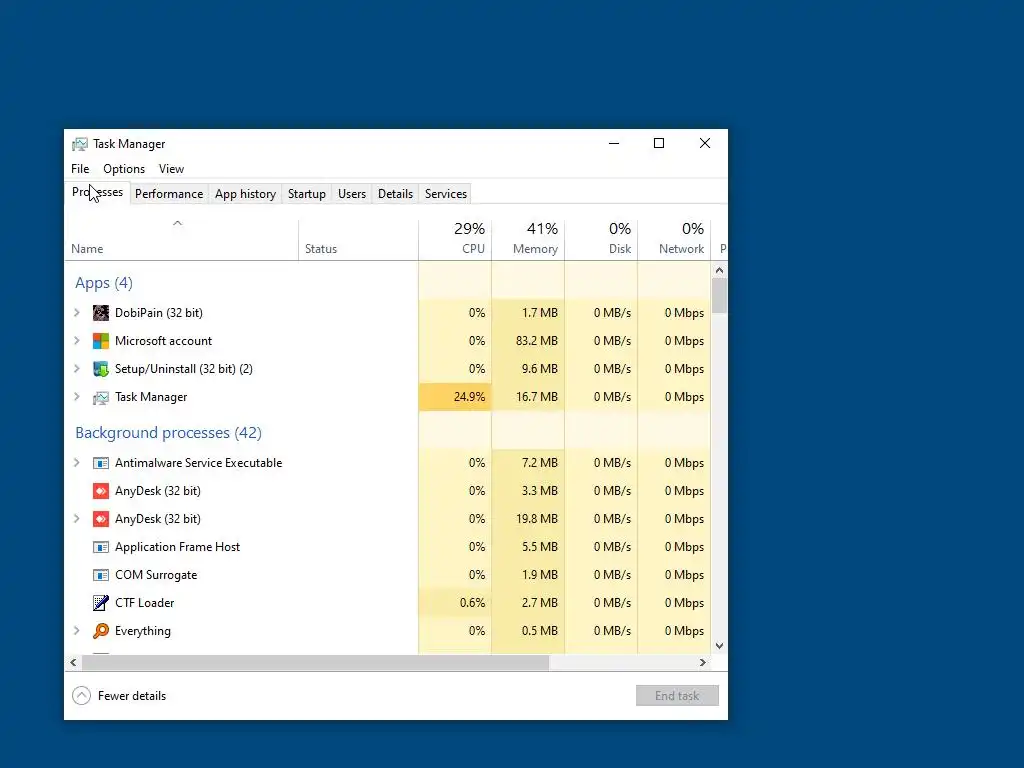This screenshot has width=1024, height=768.
Task: Switch to the Users tab
Action: 352,194
